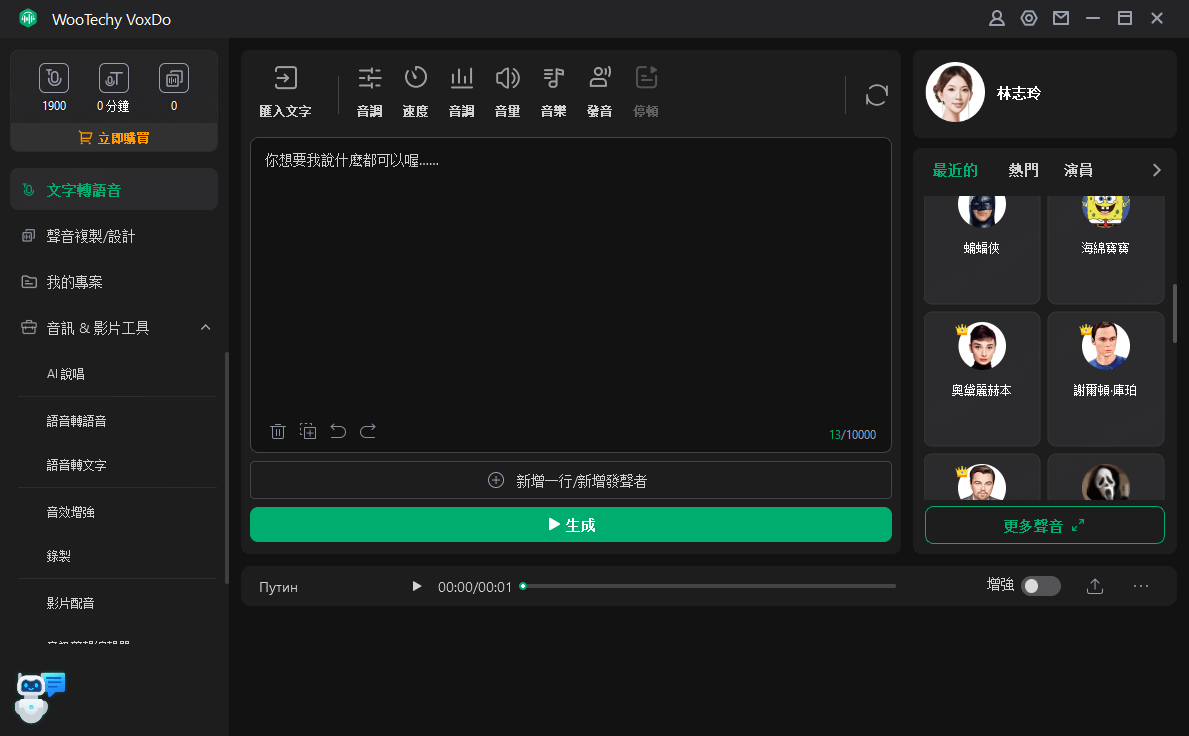Image resolution: width=1189 pixels, height=736 pixels.
Task: Open the mail message icon
Action: (1061, 18)
